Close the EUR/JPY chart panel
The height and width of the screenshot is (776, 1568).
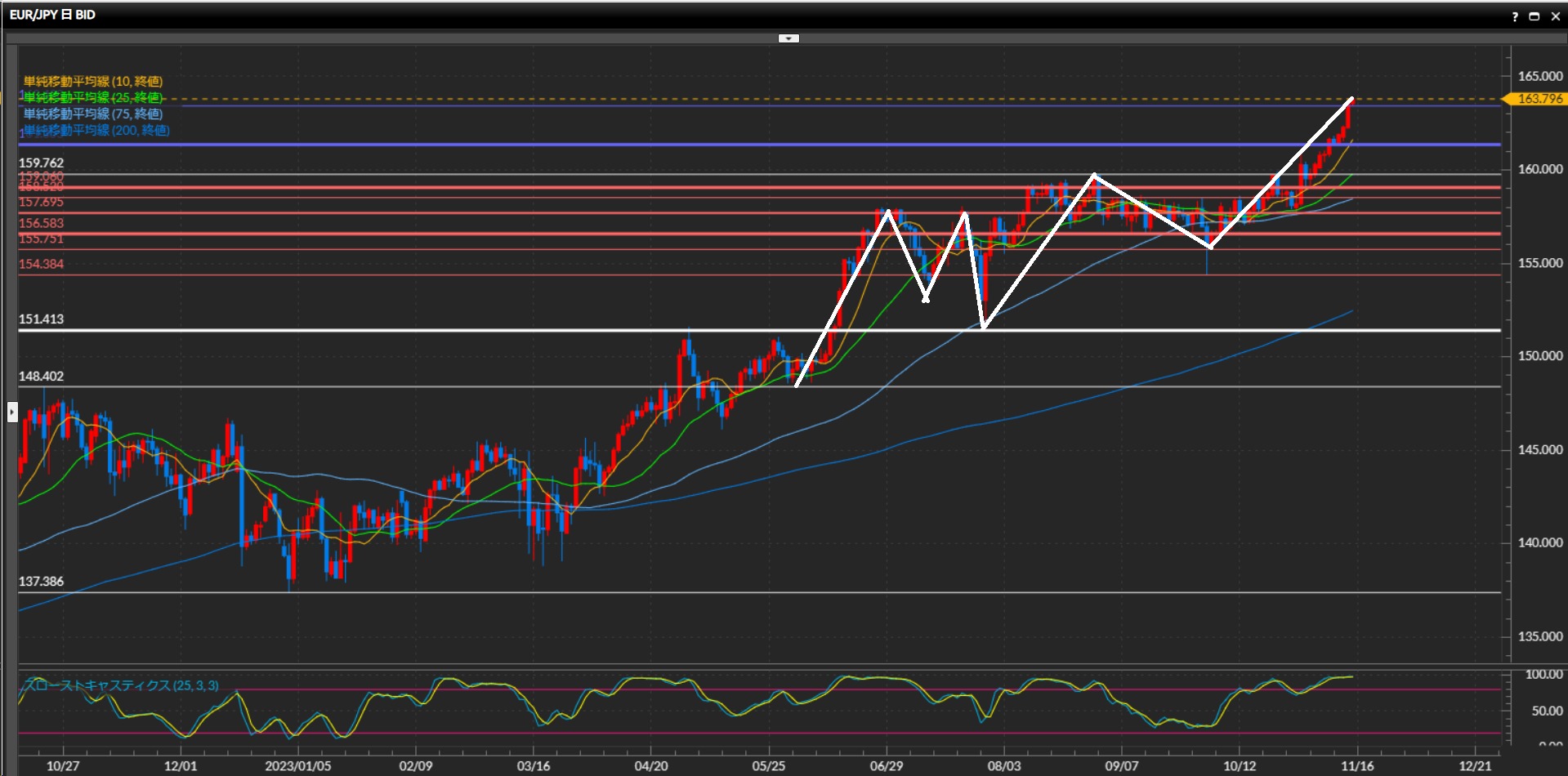(x=1555, y=16)
